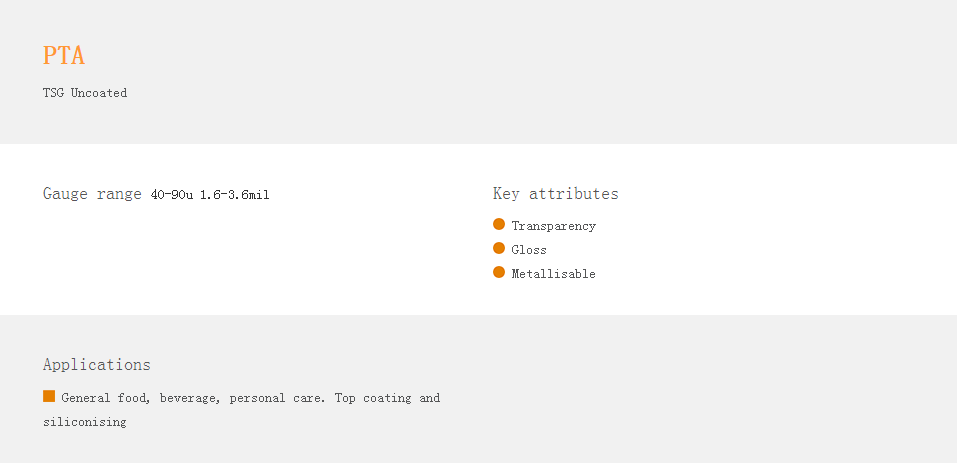Screen dimensions: 957x463
Task: Click the Key attributes heading
Action: [555, 193]
